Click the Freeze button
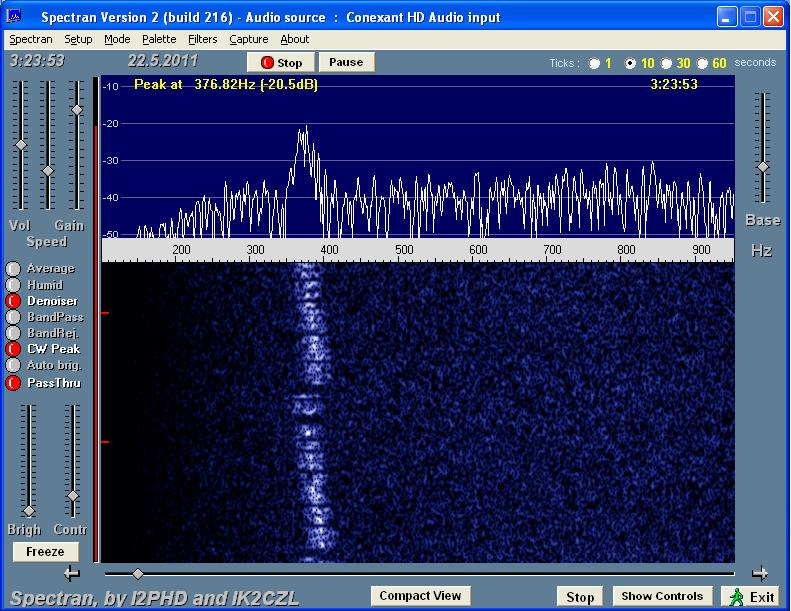Image resolution: width=791 pixels, height=611 pixels. point(45,551)
